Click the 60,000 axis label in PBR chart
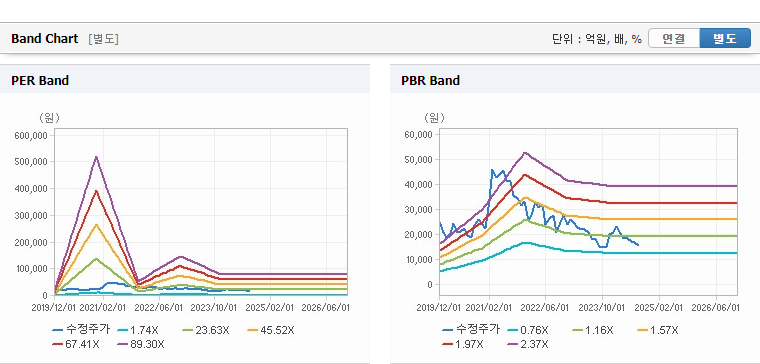The image size is (760, 364). 418,134
